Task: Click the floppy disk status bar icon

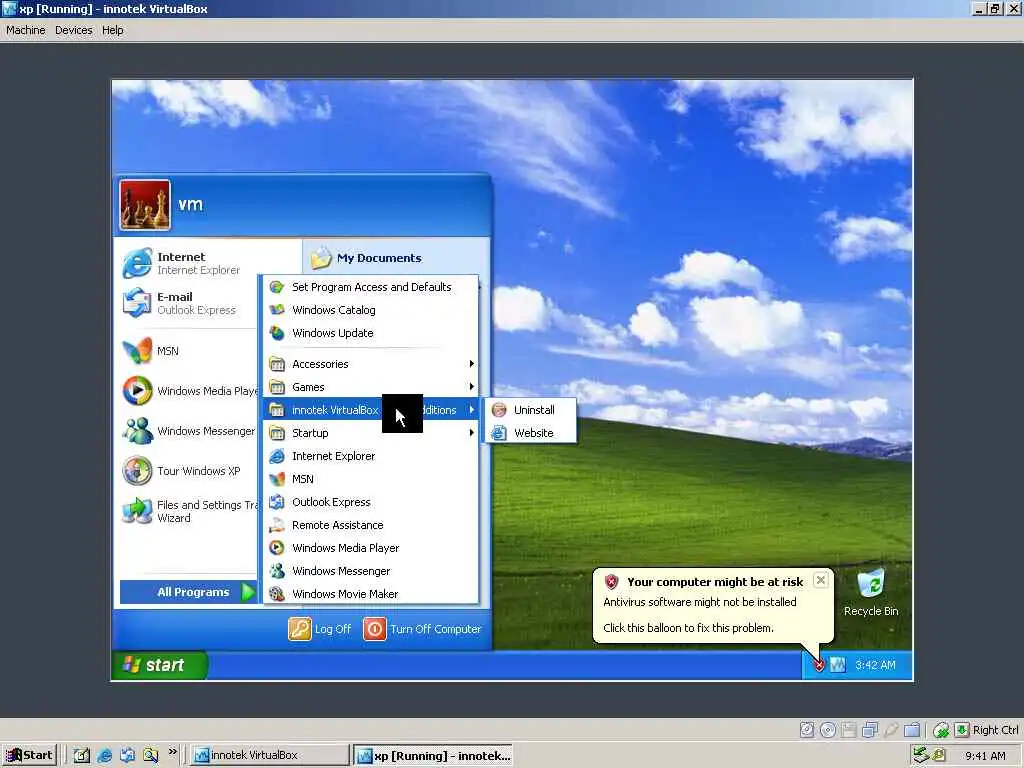Action: [x=848, y=730]
